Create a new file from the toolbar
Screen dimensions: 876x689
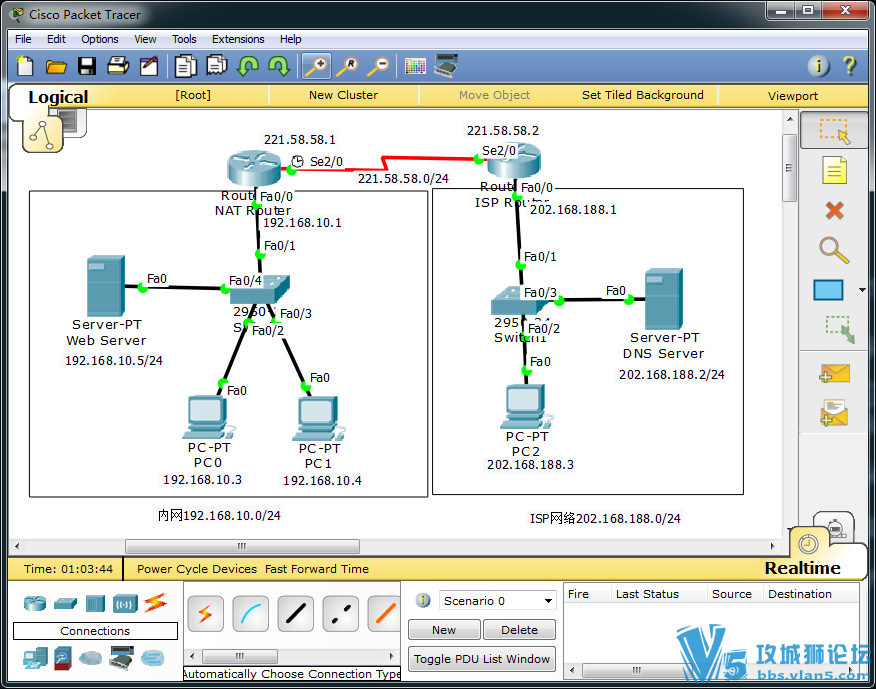click(25, 66)
